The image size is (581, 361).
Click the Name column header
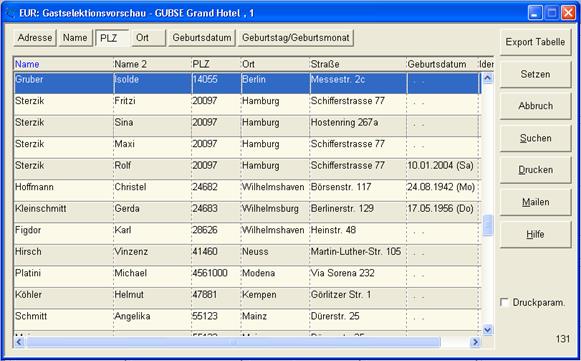63,64
